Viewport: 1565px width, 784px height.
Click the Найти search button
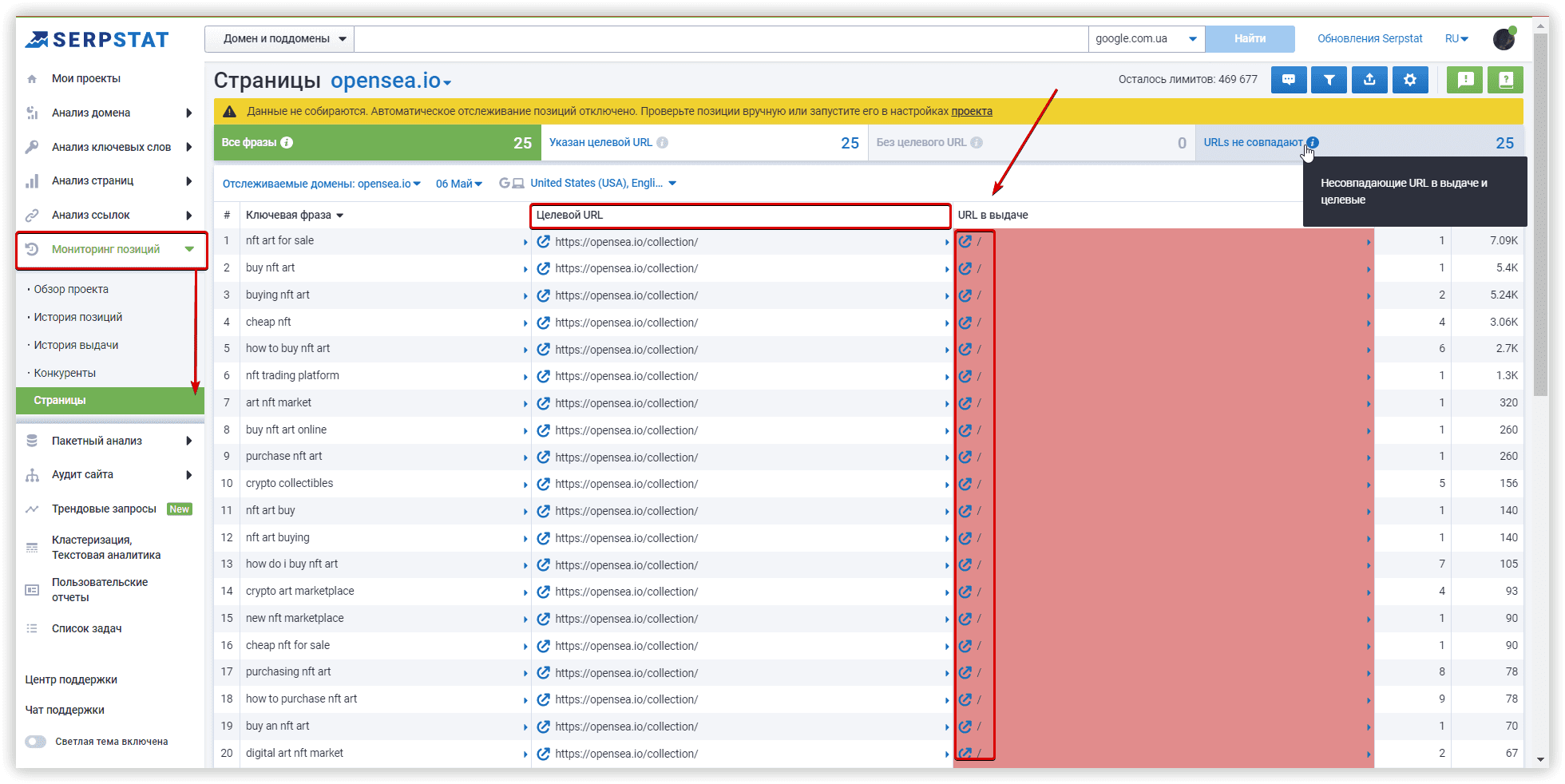[1250, 38]
